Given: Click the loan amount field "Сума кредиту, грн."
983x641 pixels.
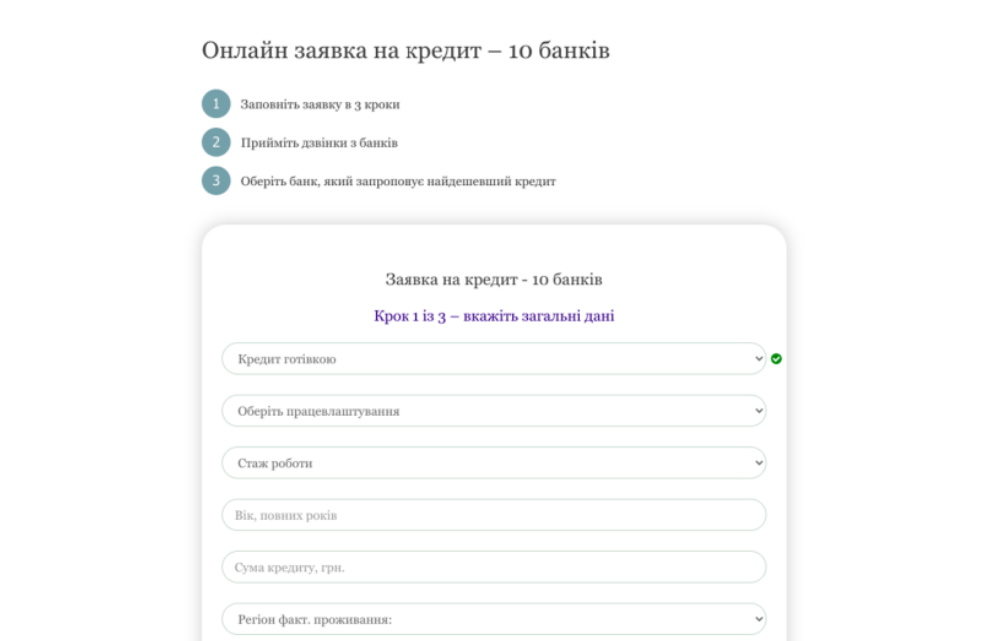Looking at the screenshot, I should tap(493, 566).
